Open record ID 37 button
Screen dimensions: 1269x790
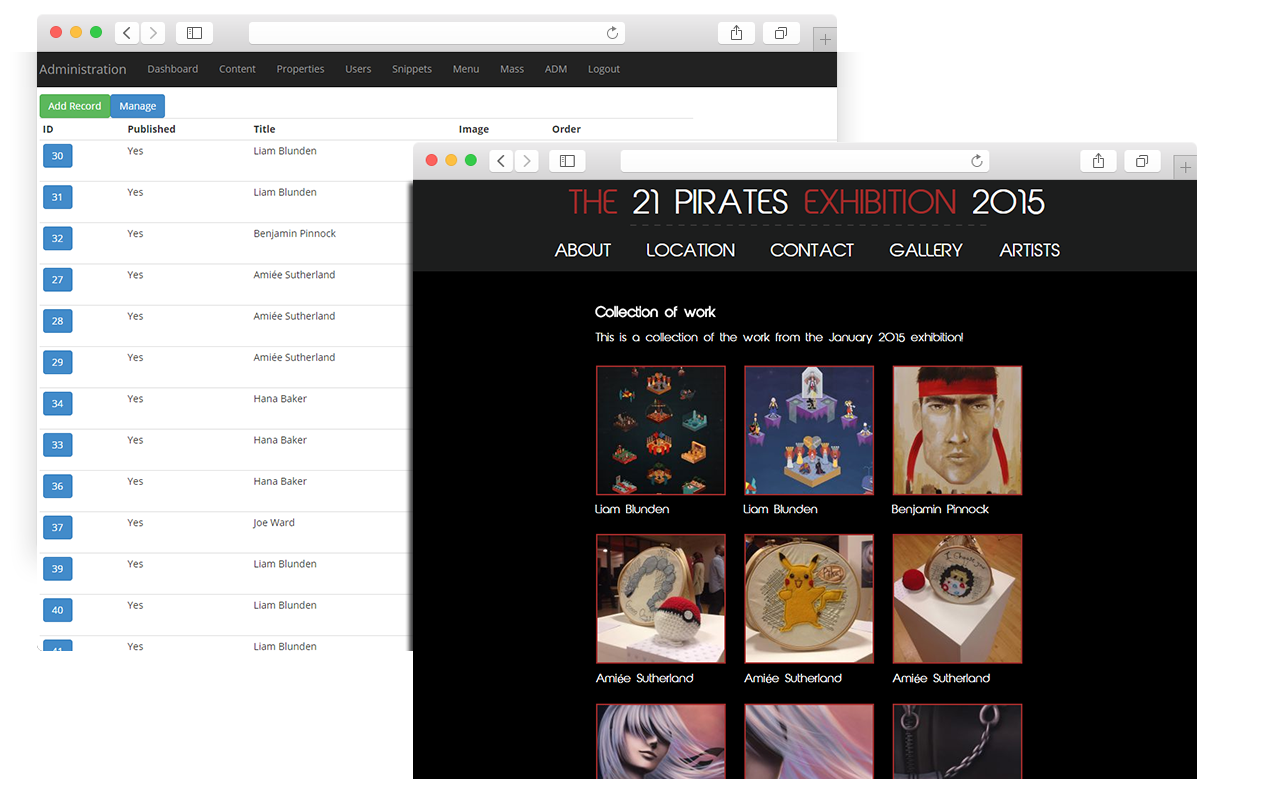57,528
